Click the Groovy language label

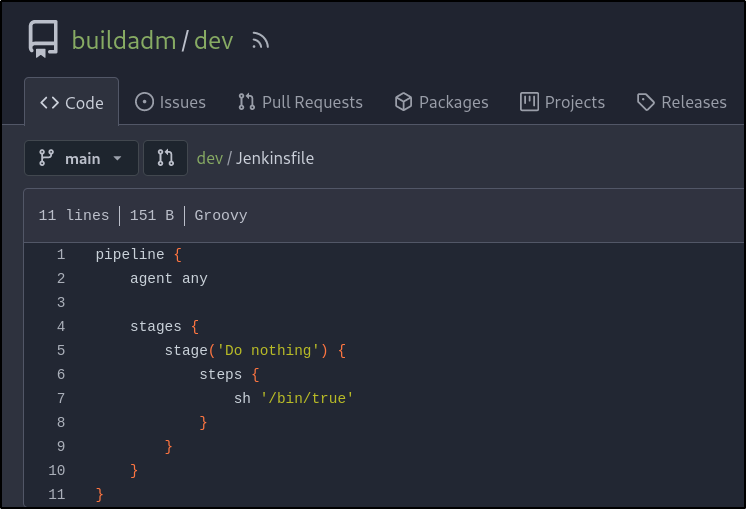pos(220,215)
